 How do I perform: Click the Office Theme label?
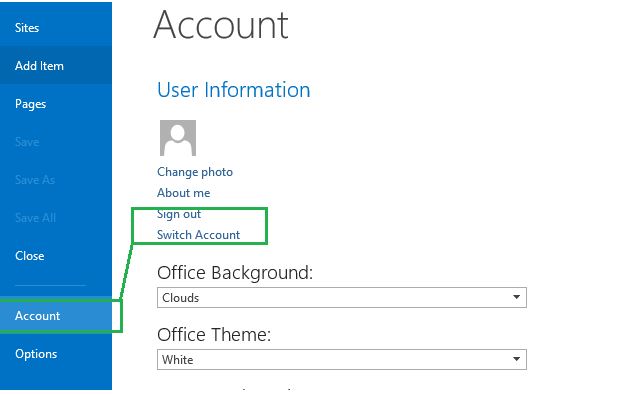pos(214,335)
